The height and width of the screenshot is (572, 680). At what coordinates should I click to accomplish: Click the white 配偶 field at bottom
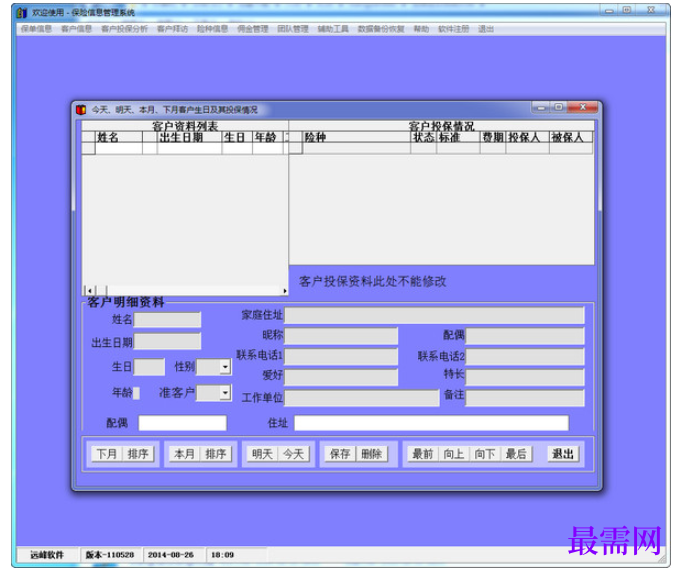pos(183,423)
